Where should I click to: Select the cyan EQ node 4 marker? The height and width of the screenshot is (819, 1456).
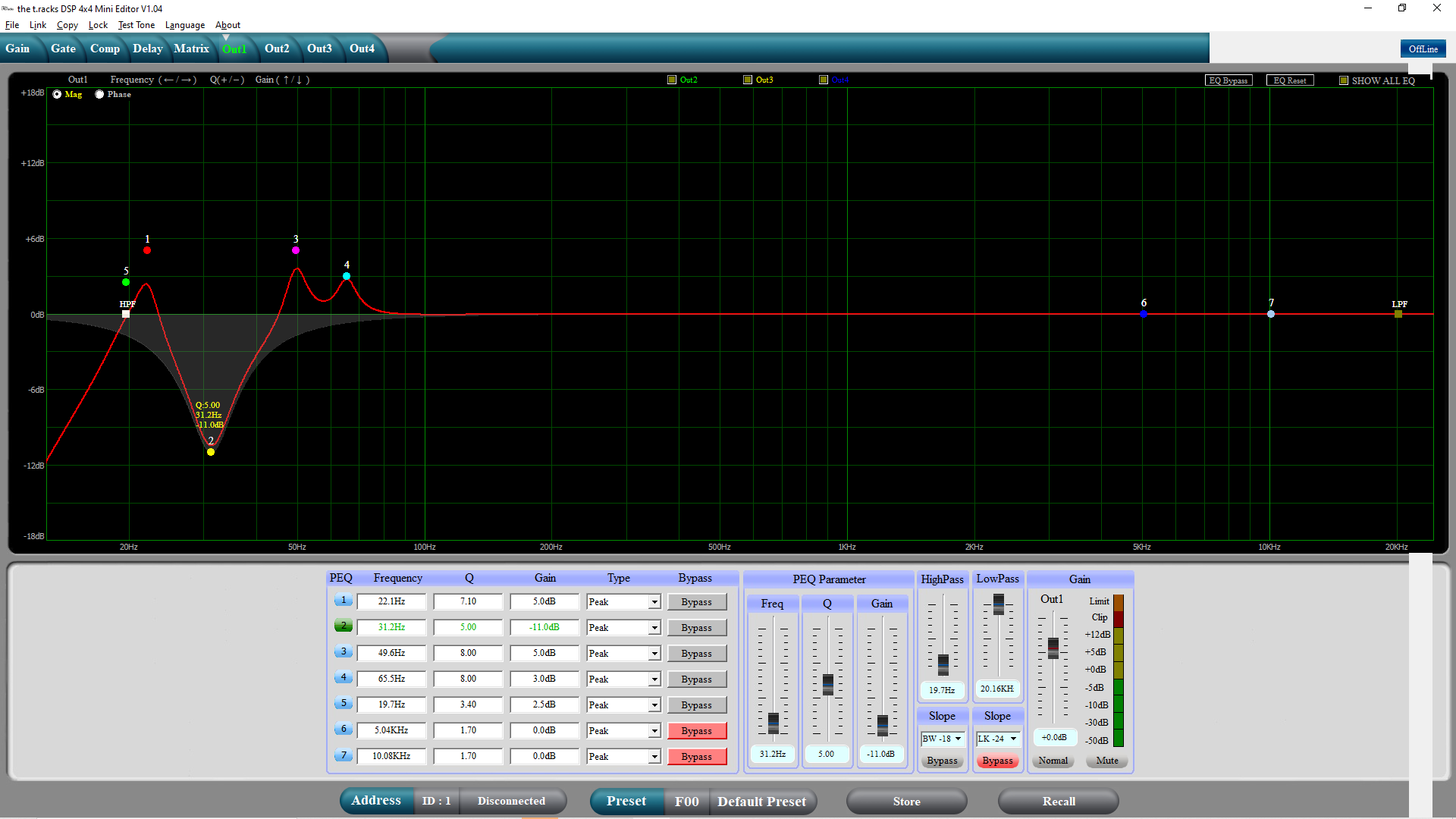click(347, 276)
